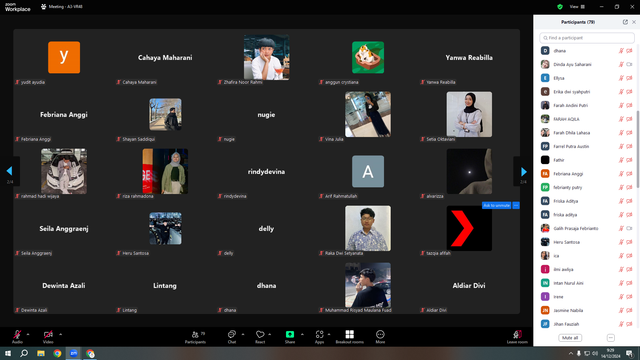Open the first Chrome taskbar icon

(x=57, y=353)
